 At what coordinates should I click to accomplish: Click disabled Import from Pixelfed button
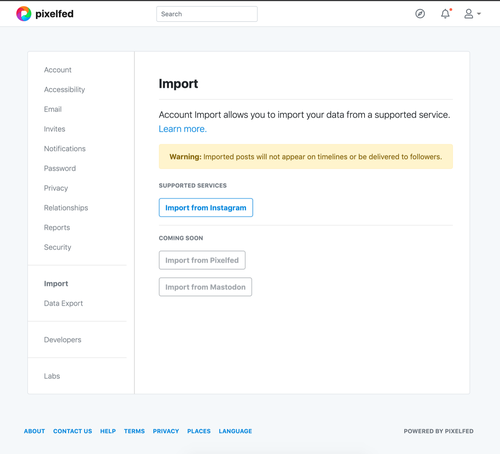pos(202,260)
